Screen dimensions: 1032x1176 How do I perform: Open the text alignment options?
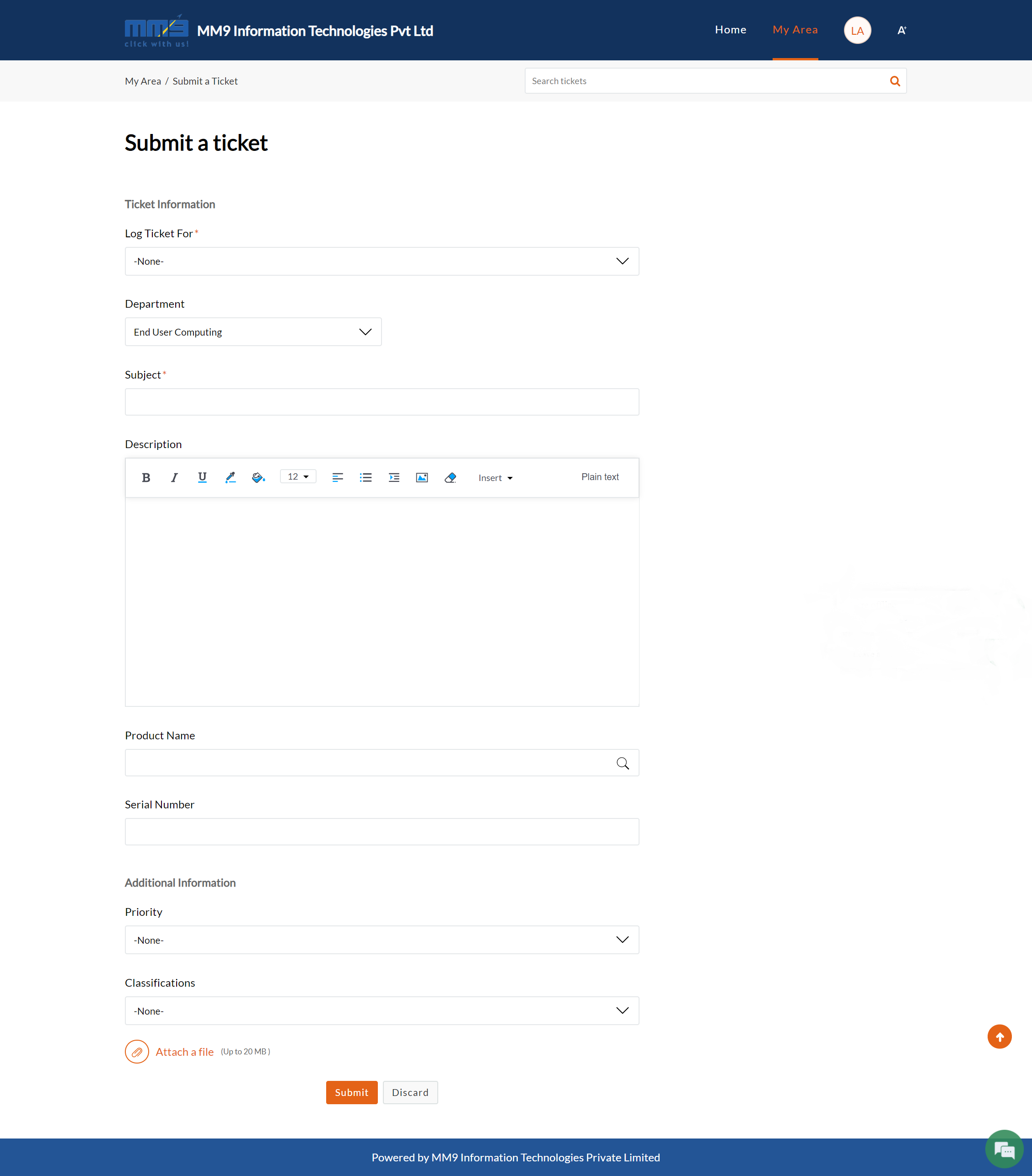338,477
